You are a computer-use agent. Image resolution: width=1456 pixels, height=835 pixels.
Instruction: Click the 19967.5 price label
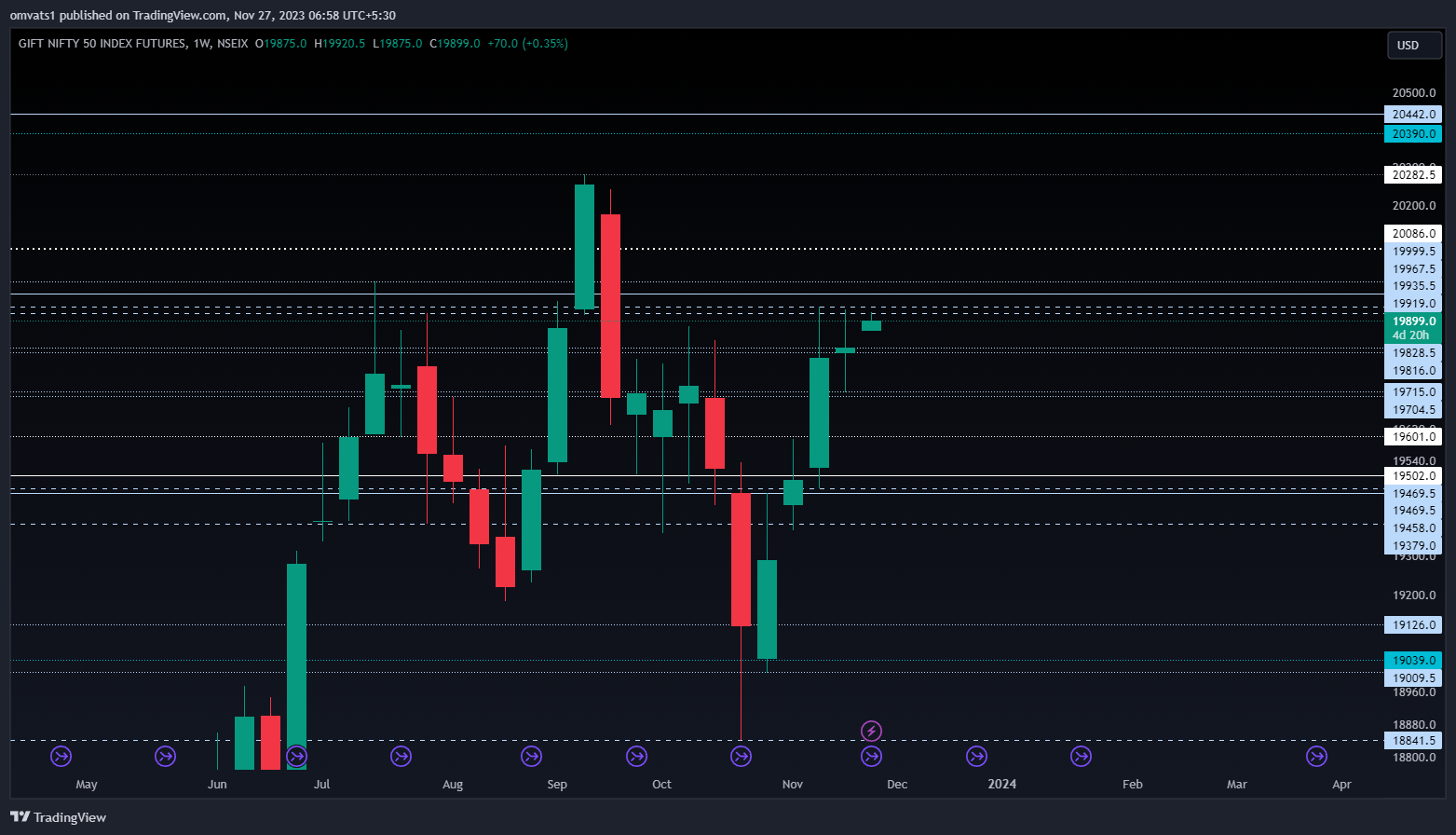point(1413,269)
